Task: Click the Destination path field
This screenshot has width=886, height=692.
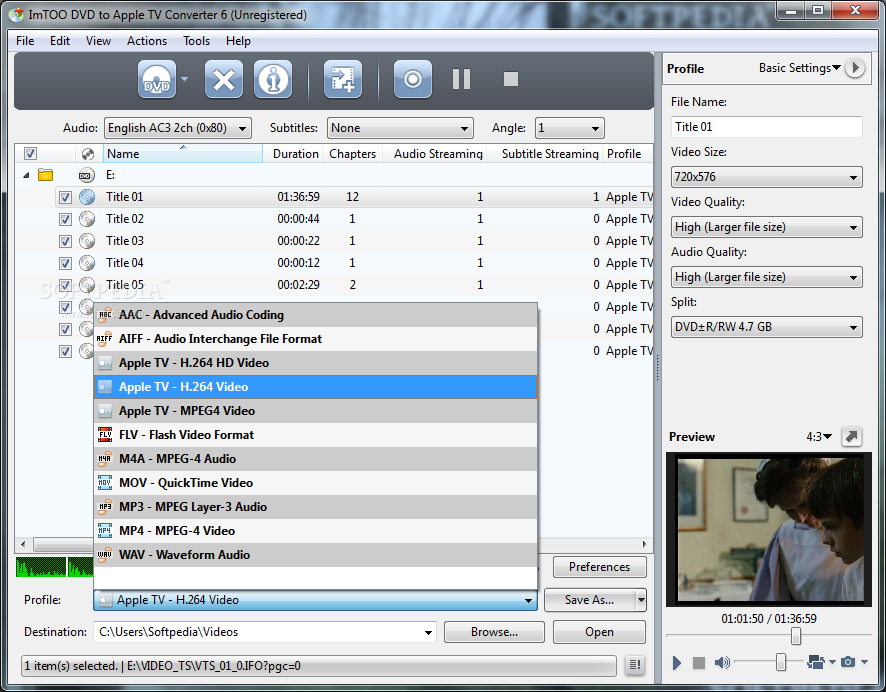Action: 265,632
